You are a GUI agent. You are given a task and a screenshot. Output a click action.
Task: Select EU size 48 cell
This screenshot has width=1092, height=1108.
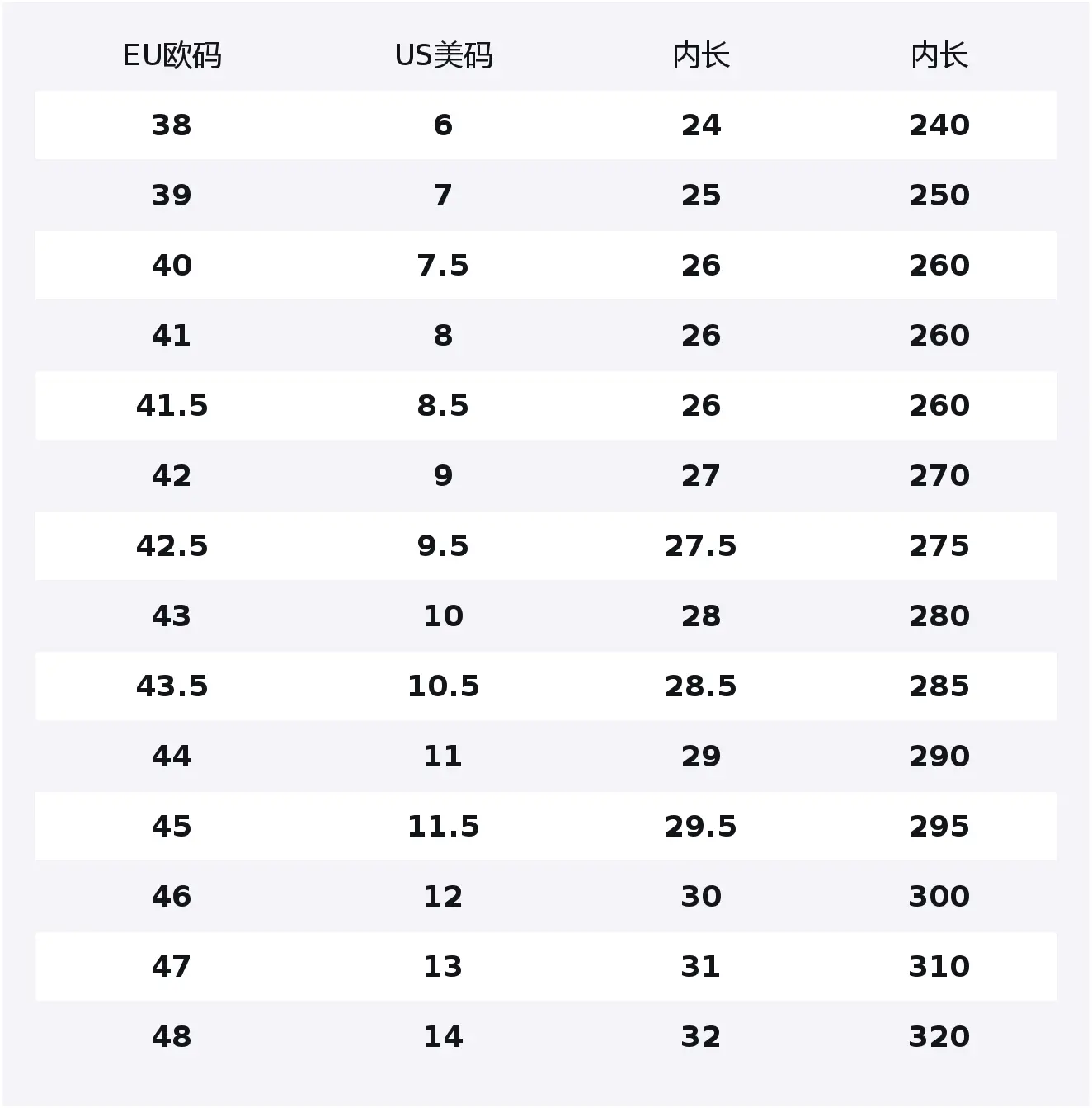point(172,1037)
